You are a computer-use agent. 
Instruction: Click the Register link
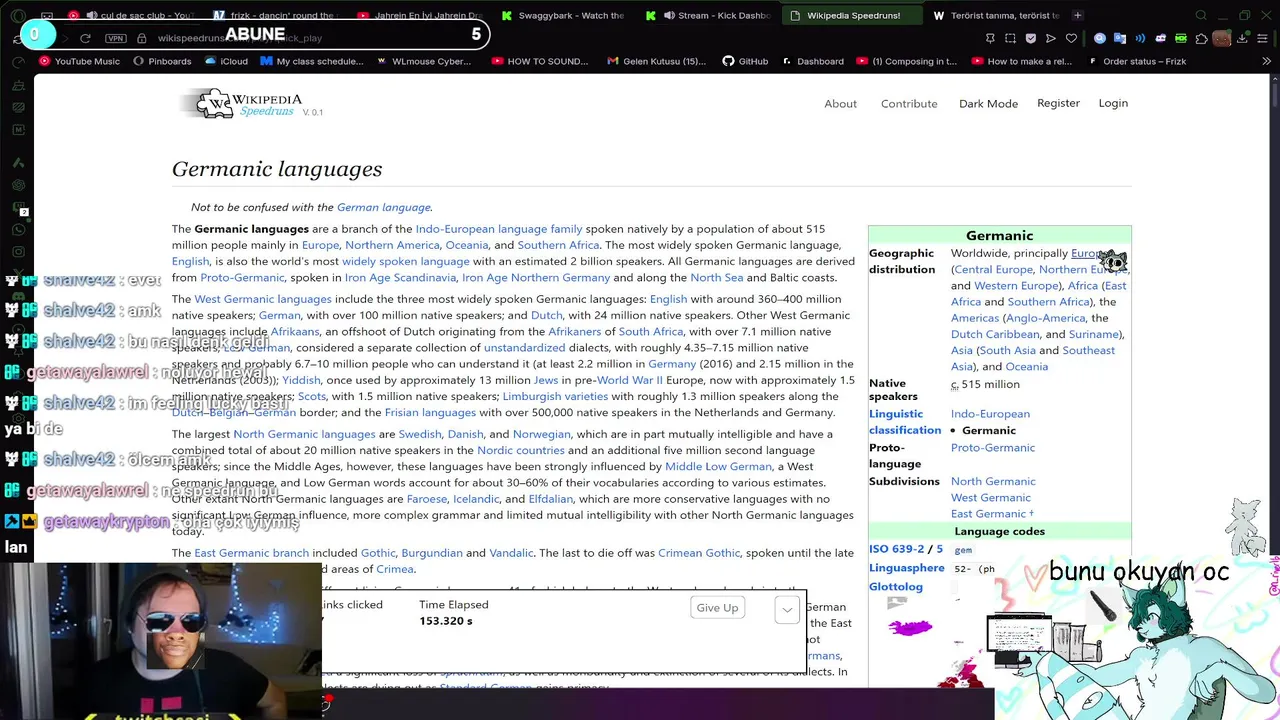tap(1058, 103)
